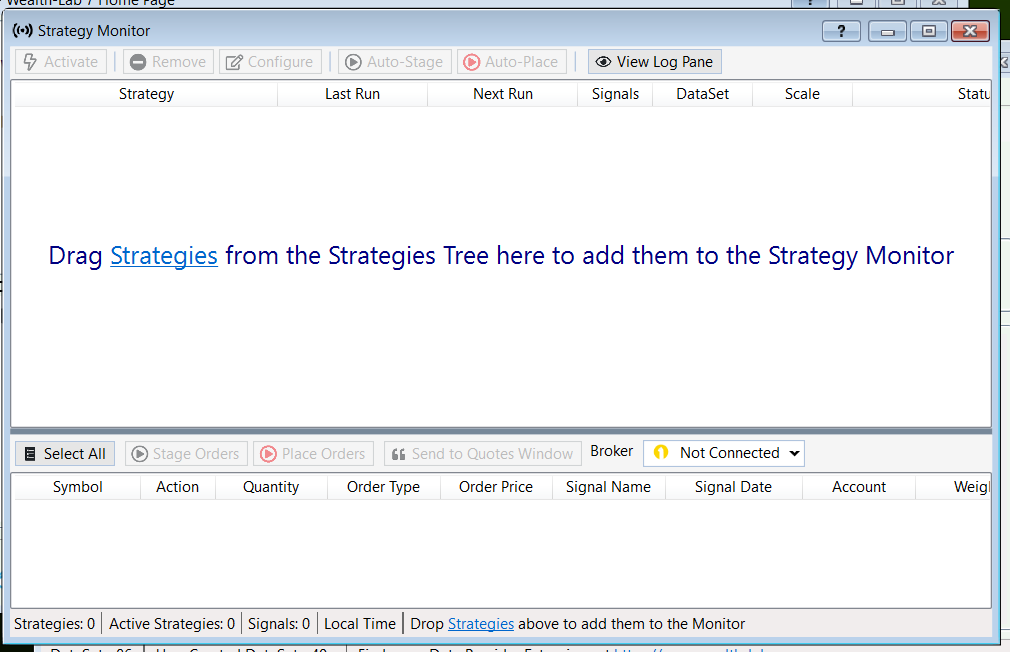The image size is (1010, 652).
Task: Click the Local Time status entry
Action: pyautogui.click(x=359, y=624)
